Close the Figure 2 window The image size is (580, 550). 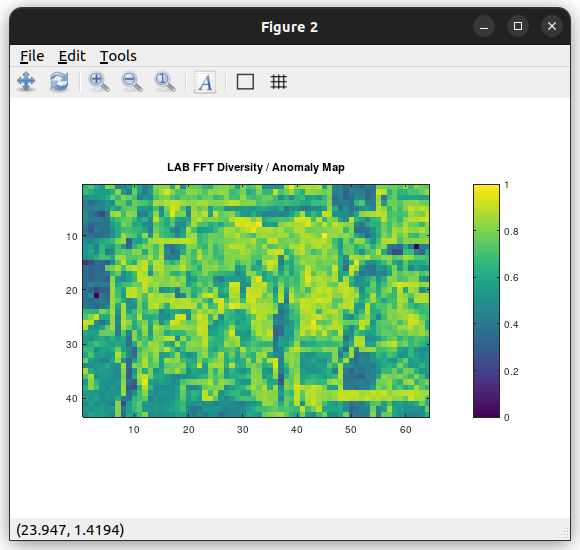coord(552,27)
